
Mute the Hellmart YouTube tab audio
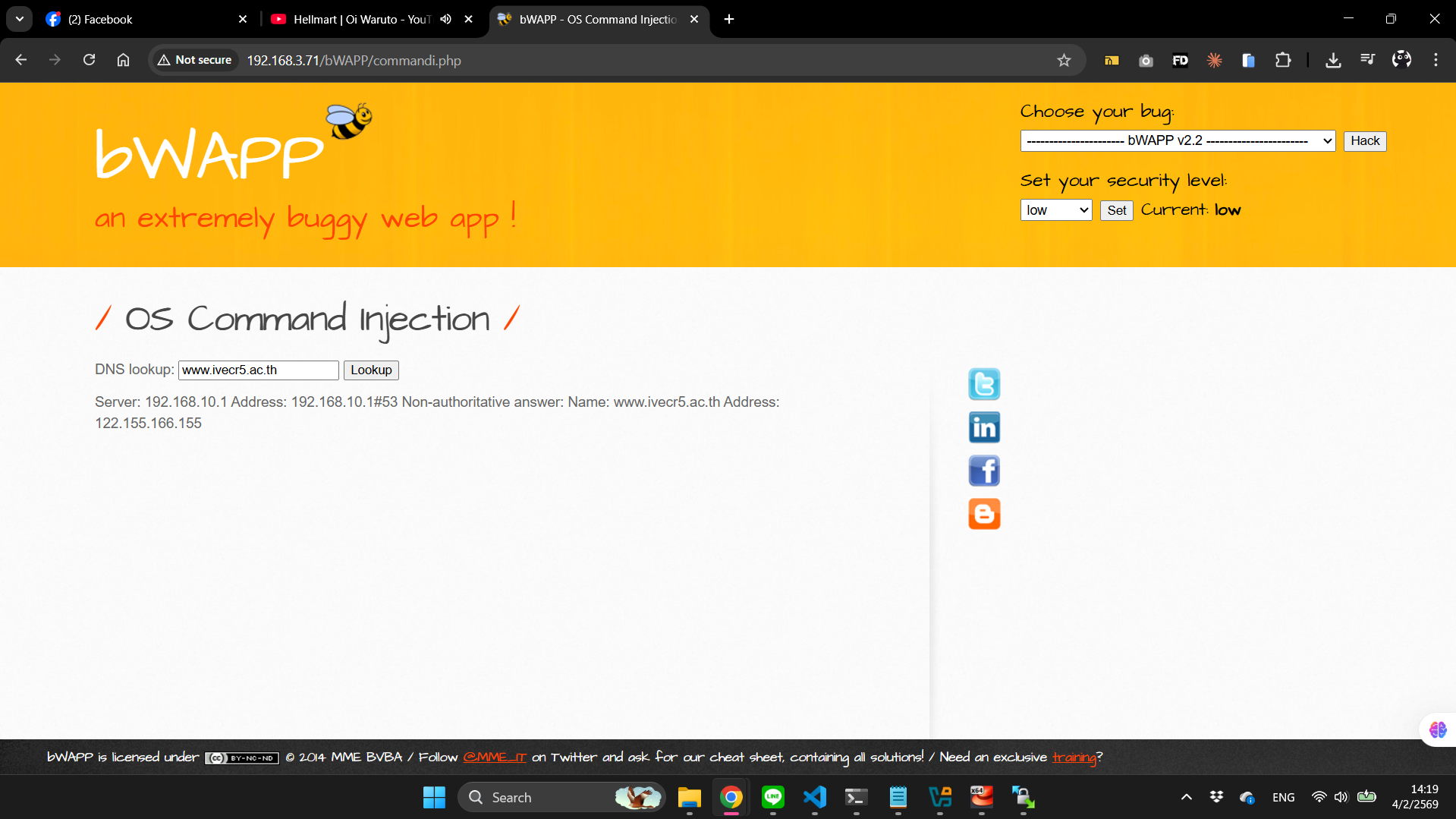tap(446, 19)
